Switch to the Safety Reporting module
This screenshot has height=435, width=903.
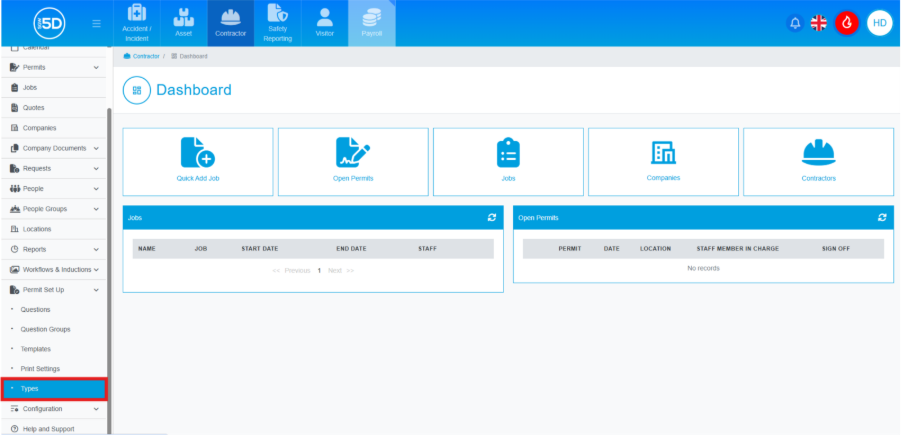coord(277,23)
